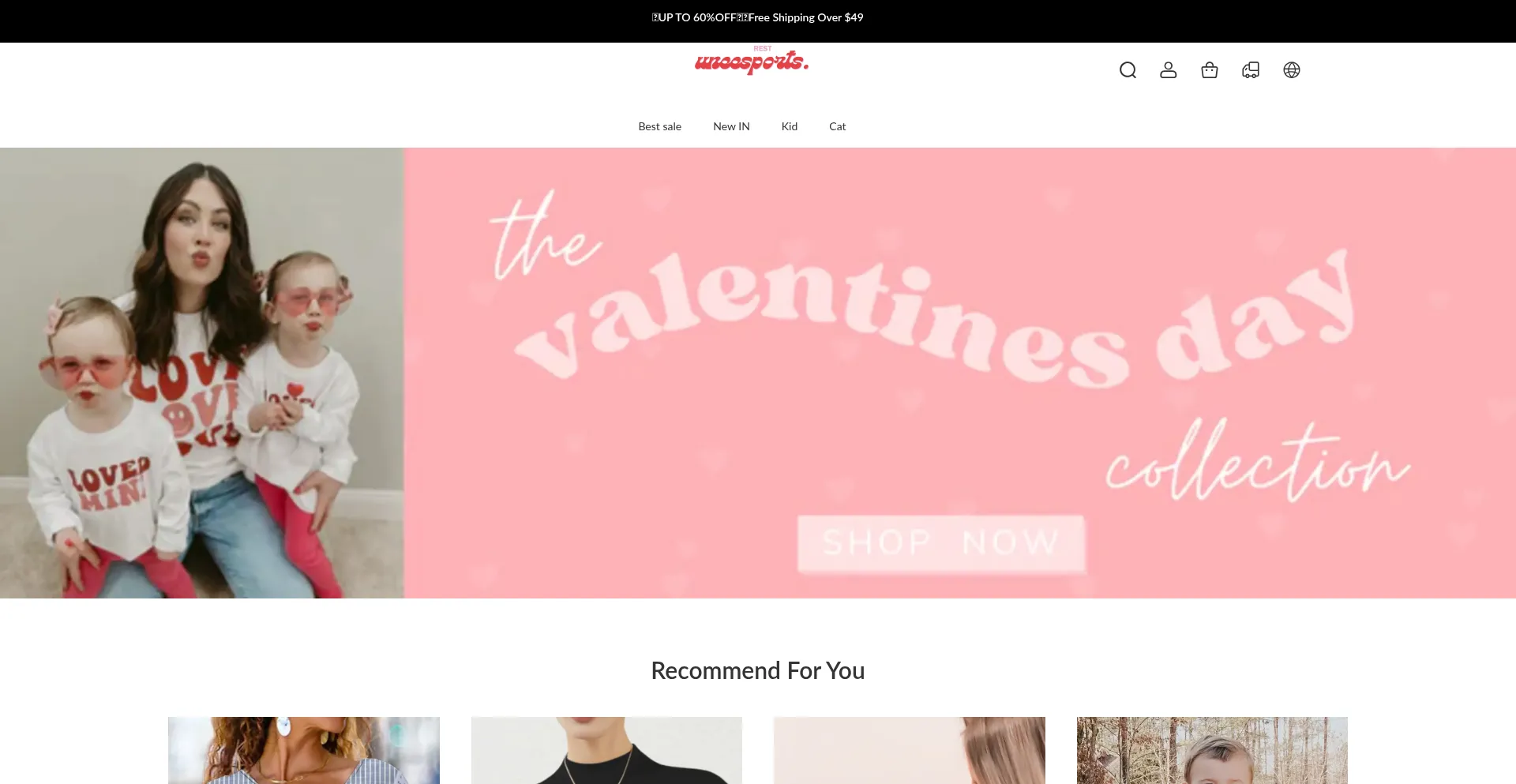Open the shopping bag cart icon

pos(1210,70)
